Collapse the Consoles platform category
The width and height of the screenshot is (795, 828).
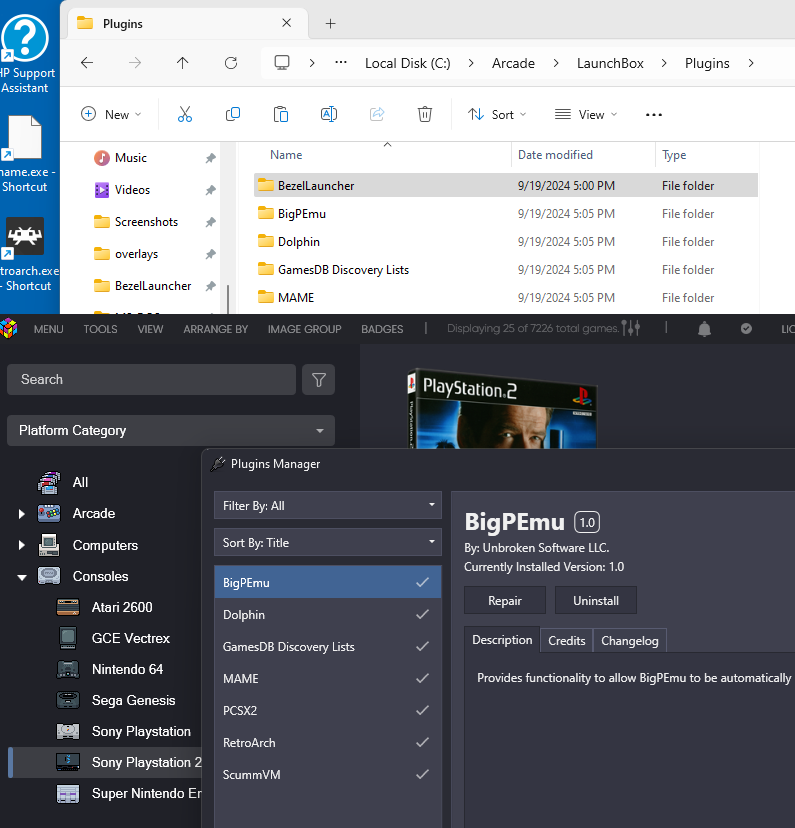[22, 577]
